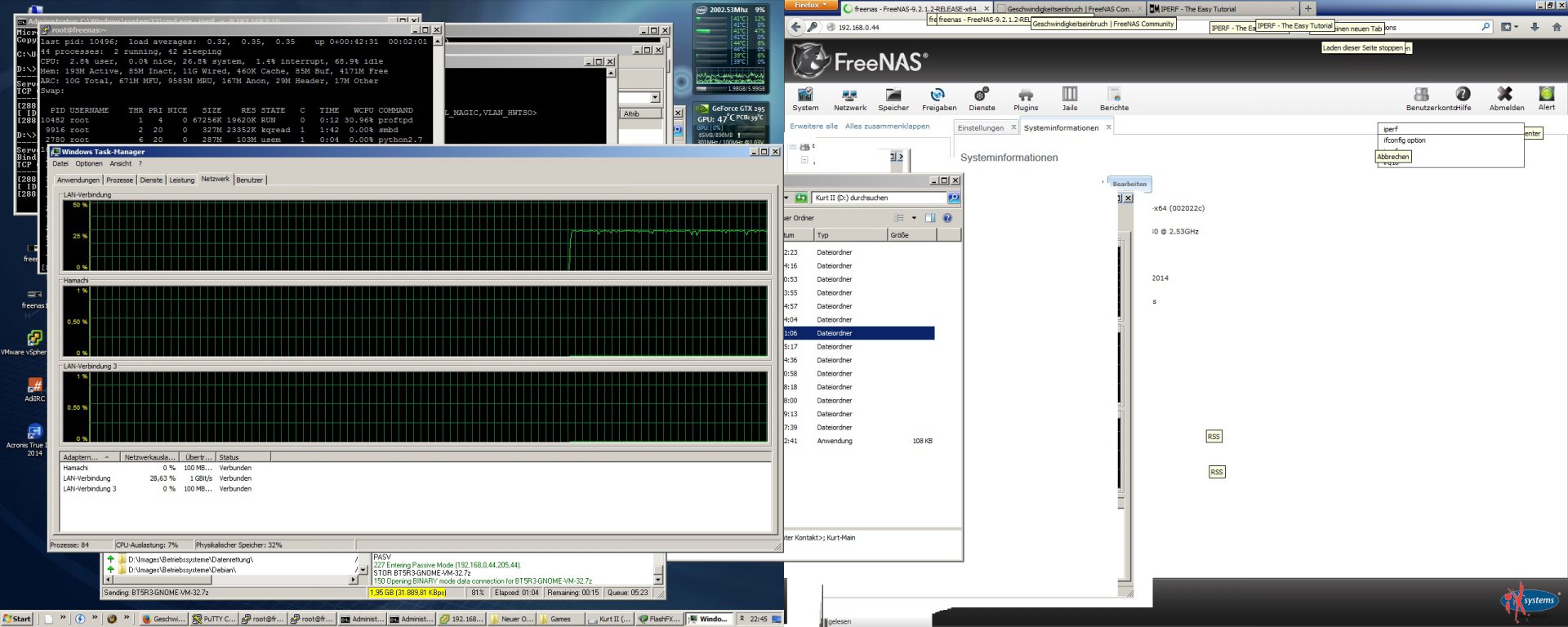Open the Jails icon in FreeNAS
Screen dimensions: 1568x627
1070,99
